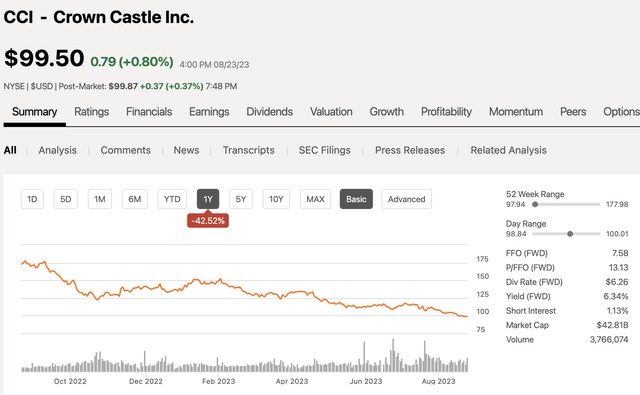Select the 1D chart range
This screenshot has width=640, height=395.
click(x=32, y=199)
